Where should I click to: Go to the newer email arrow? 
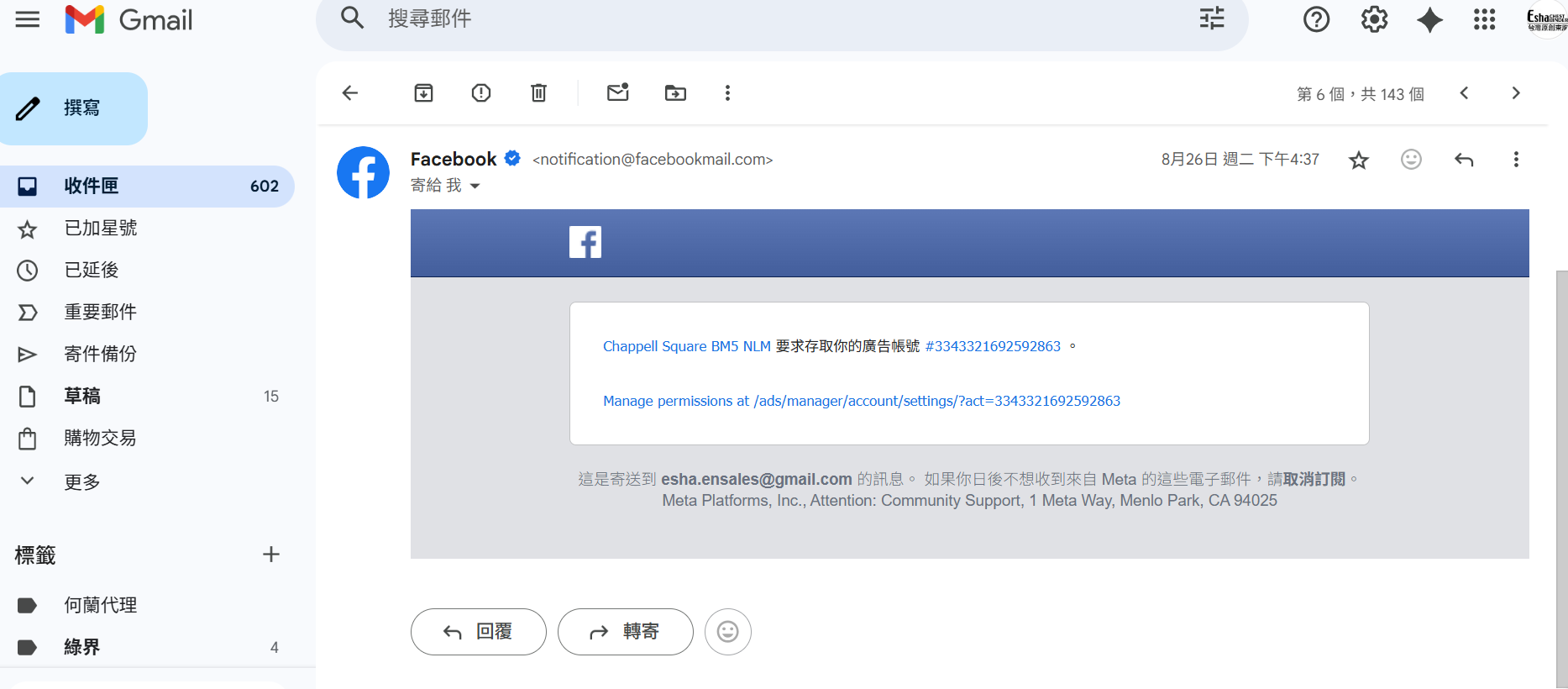[x=1464, y=93]
